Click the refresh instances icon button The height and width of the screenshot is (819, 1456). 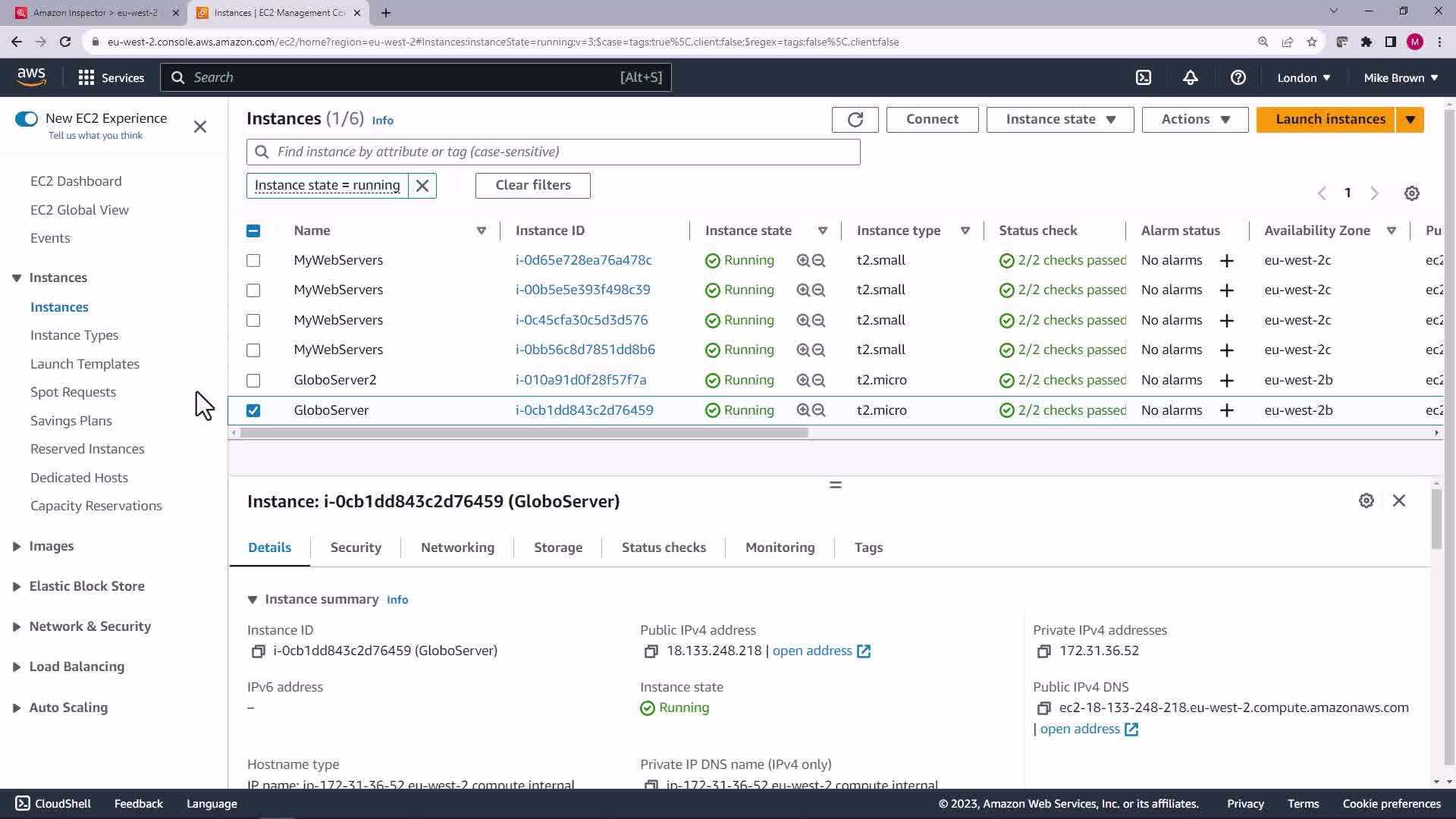tap(855, 120)
